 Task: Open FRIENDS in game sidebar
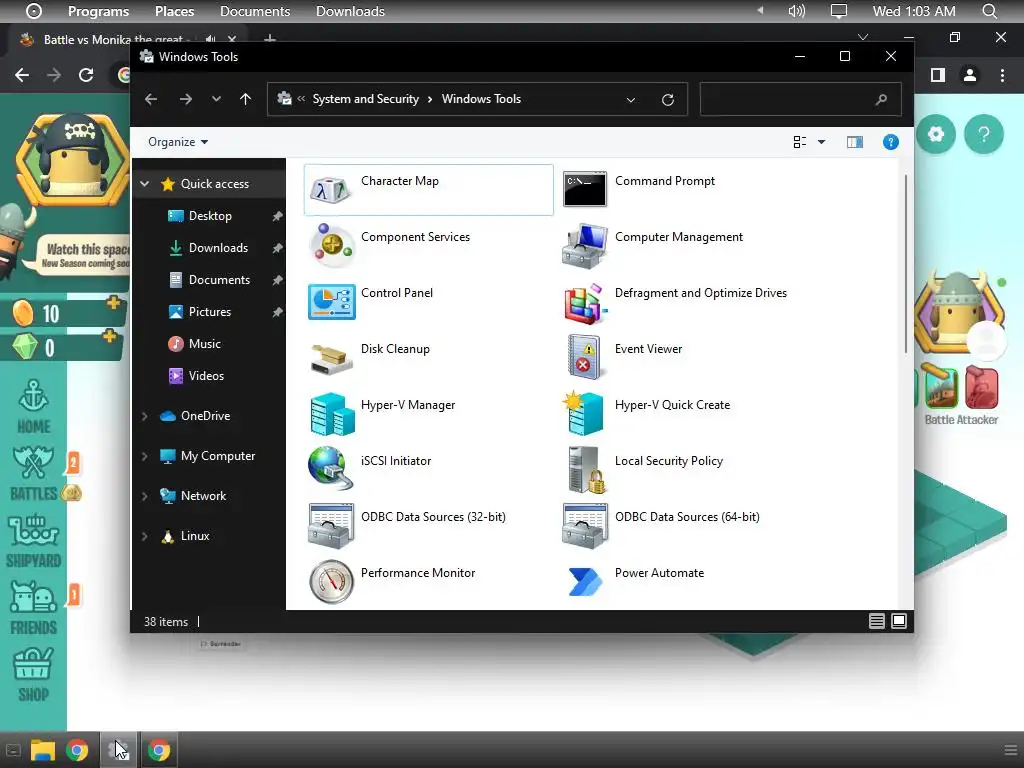tap(33, 607)
